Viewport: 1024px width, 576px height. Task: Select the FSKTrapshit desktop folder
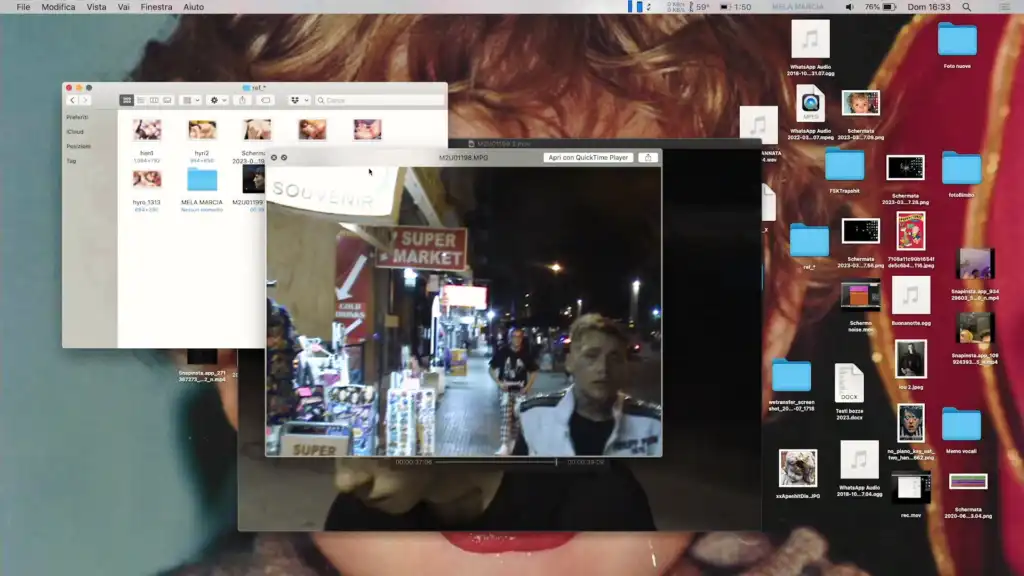coord(844,165)
